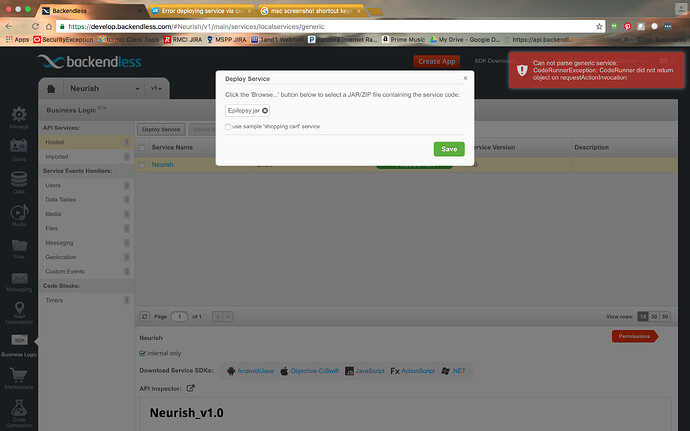The width and height of the screenshot is (690, 431).
Task: Open the v1 version dropdown
Action: (156, 88)
